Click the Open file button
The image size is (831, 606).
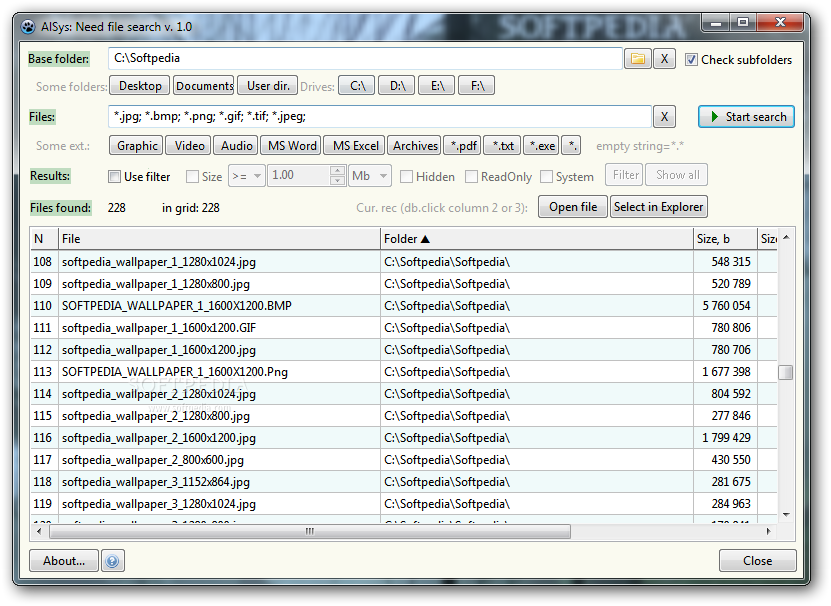(x=573, y=207)
